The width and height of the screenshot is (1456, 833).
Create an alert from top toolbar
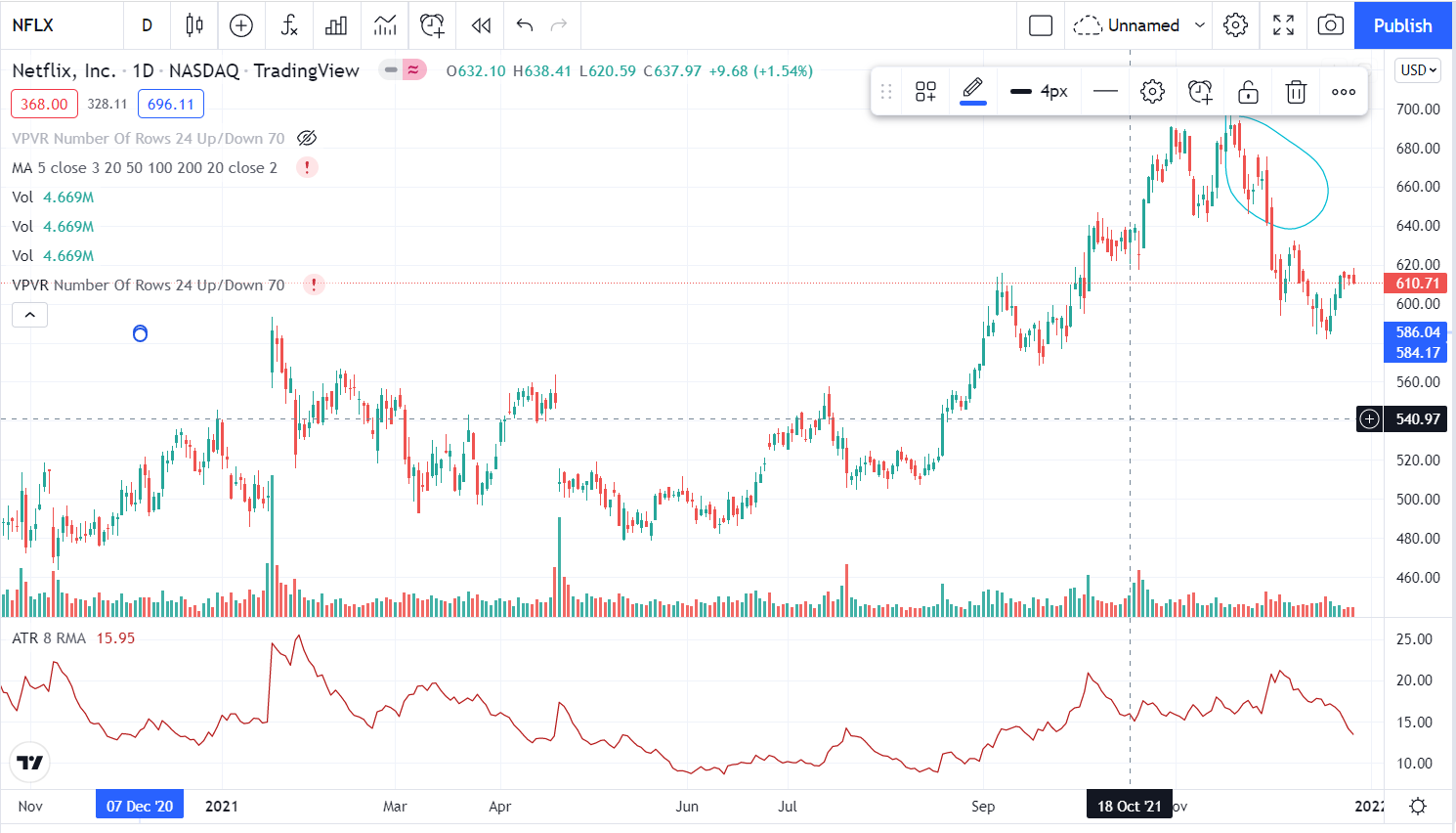432,25
